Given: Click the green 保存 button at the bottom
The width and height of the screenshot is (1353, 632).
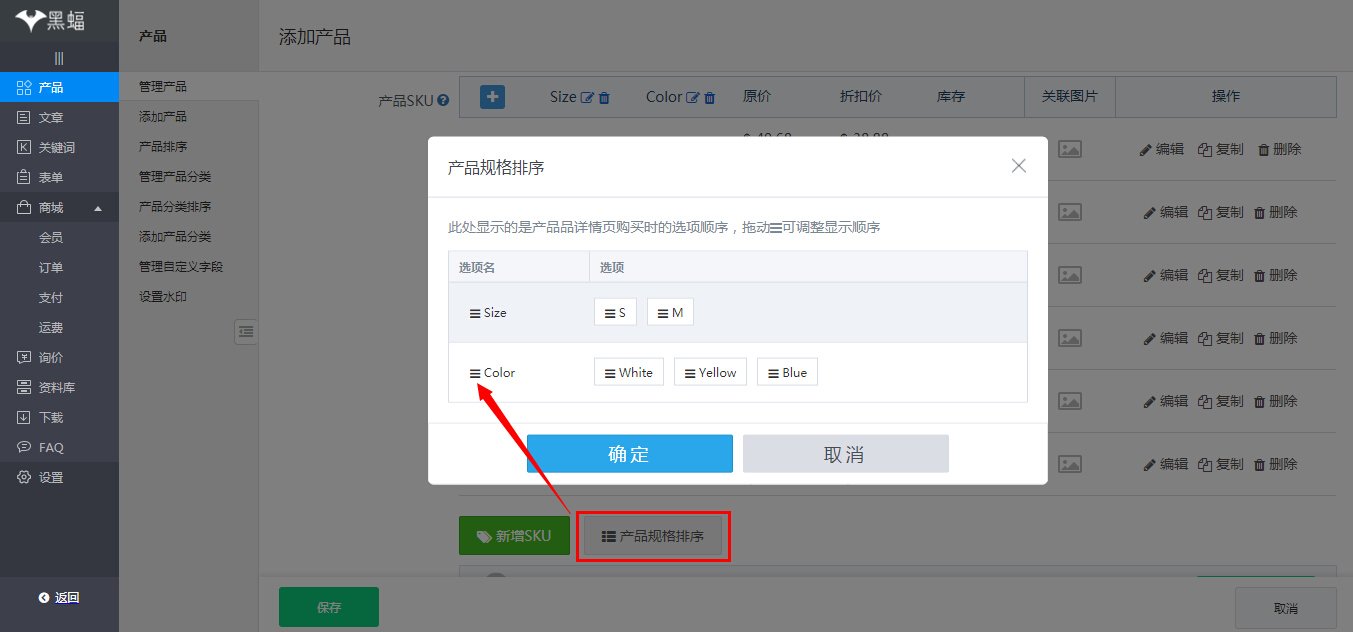Looking at the screenshot, I should pos(328,606).
